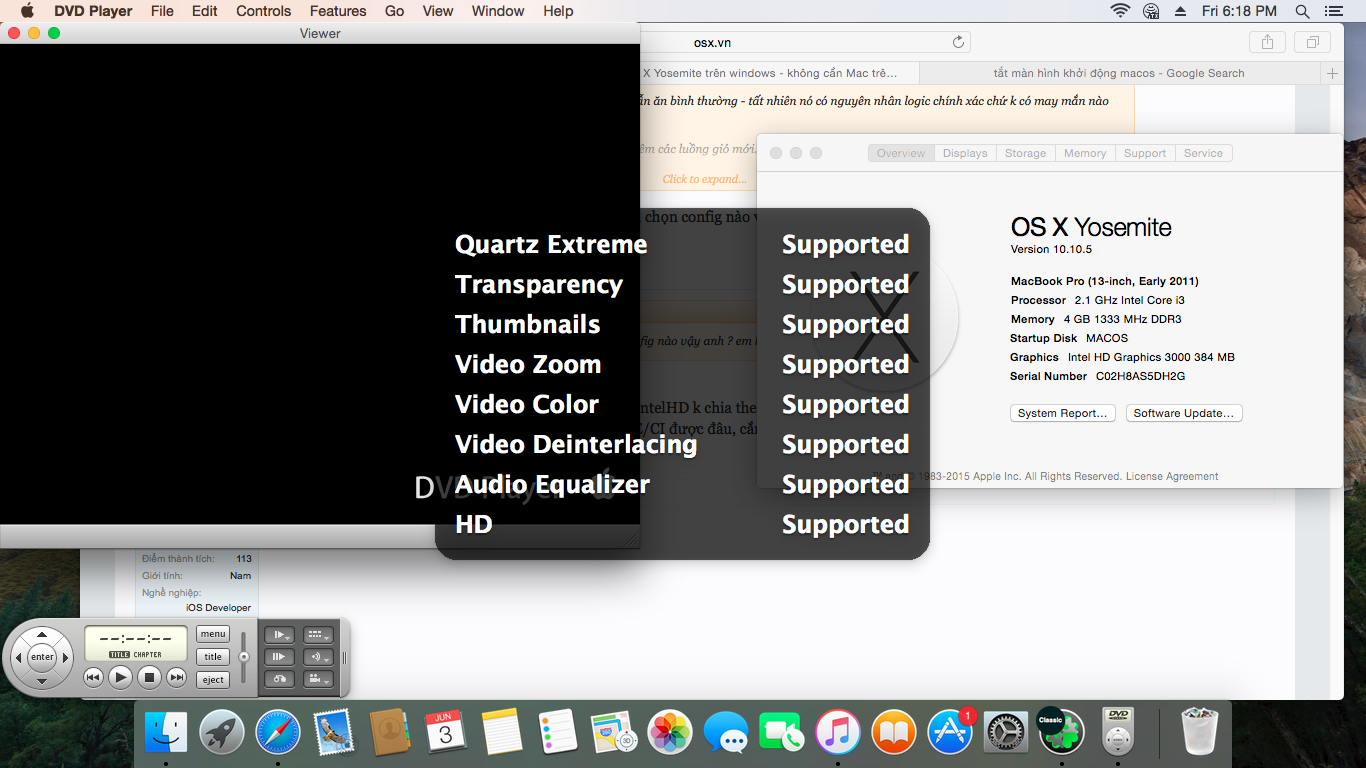Select the Google Search Safari tab
Image resolution: width=1366 pixels, height=768 pixels.
tap(1119, 73)
